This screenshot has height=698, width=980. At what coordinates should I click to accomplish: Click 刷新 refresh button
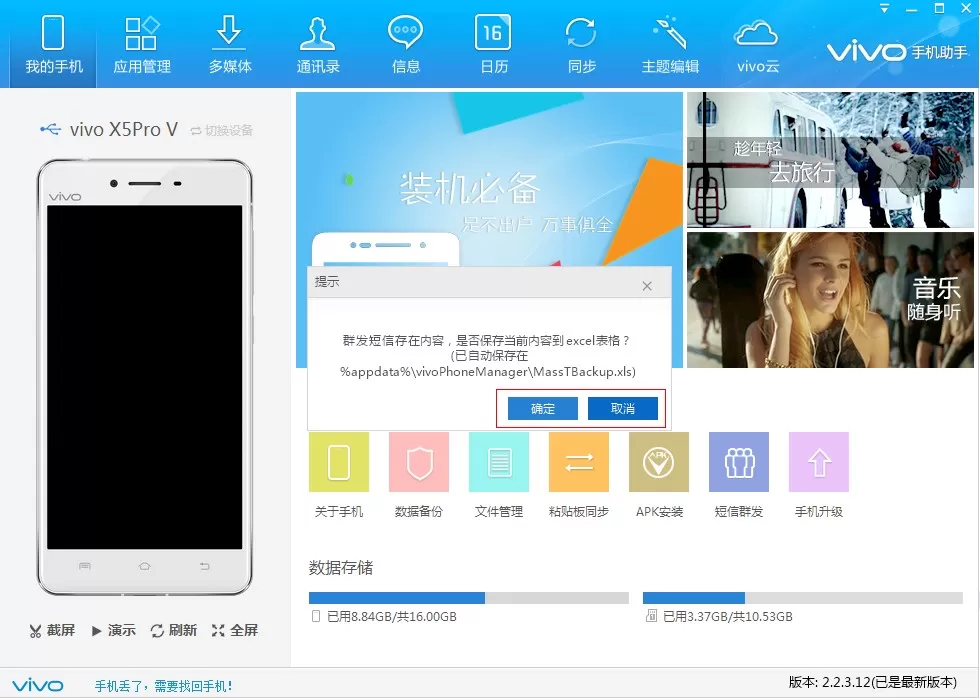[174, 630]
